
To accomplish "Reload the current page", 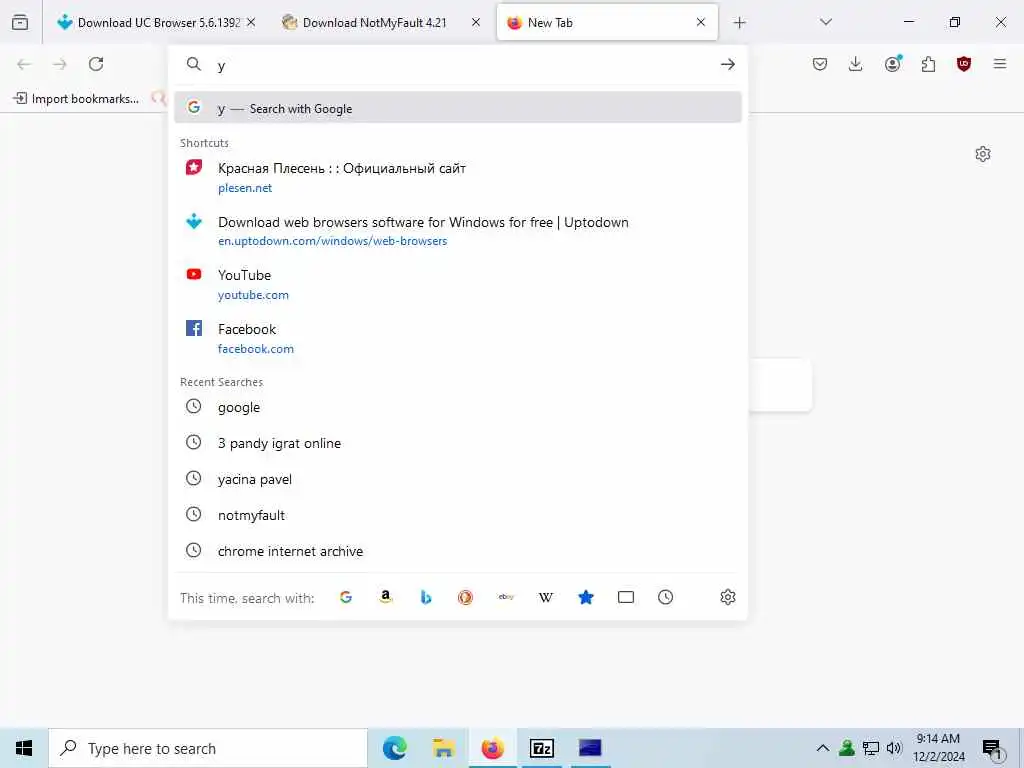I will (x=96, y=64).
